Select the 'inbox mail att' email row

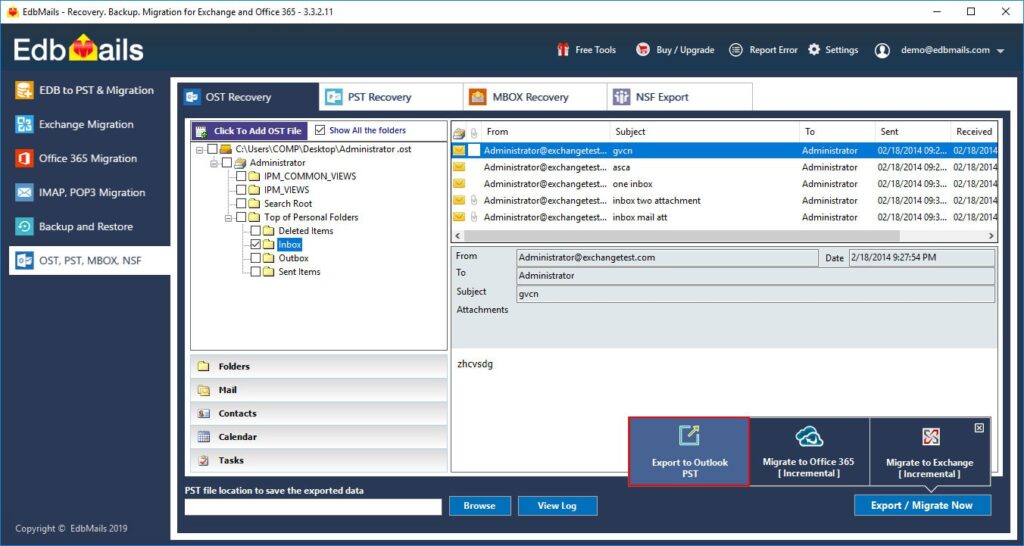pos(724,217)
